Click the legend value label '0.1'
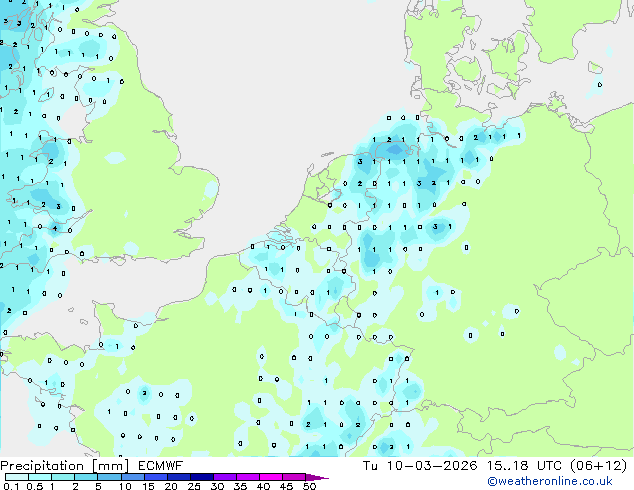Screen dimensions: 634x490 pos(11,486)
